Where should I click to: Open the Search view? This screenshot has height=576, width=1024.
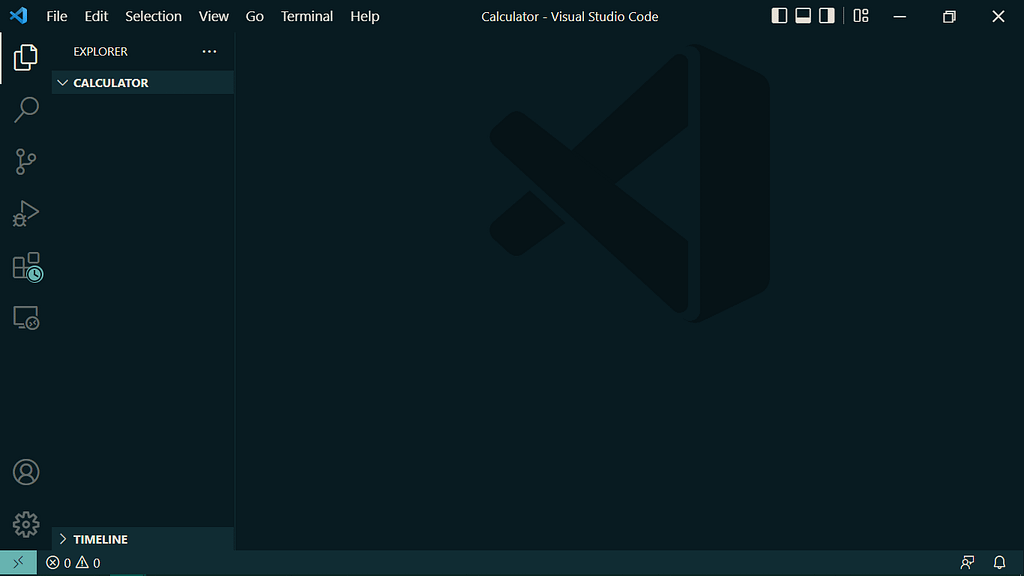click(25, 109)
